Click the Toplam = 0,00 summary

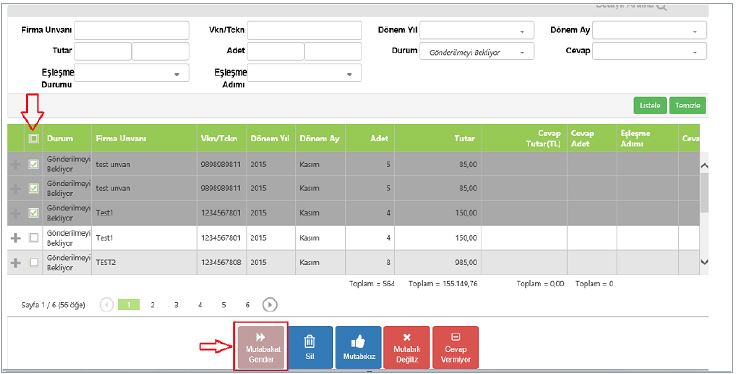(540, 284)
